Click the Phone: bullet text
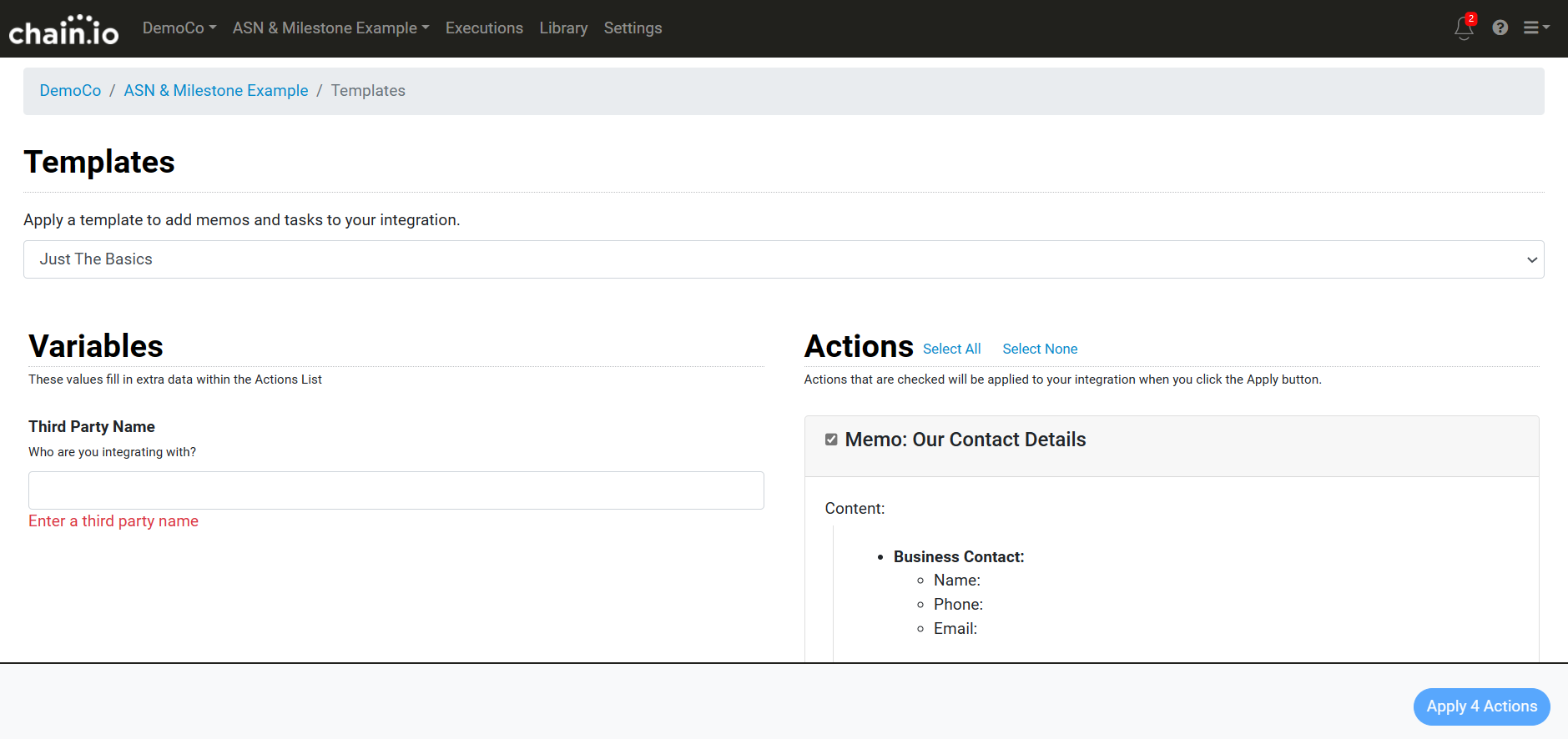Viewport: 1568px width, 739px height. pyautogui.click(x=959, y=605)
